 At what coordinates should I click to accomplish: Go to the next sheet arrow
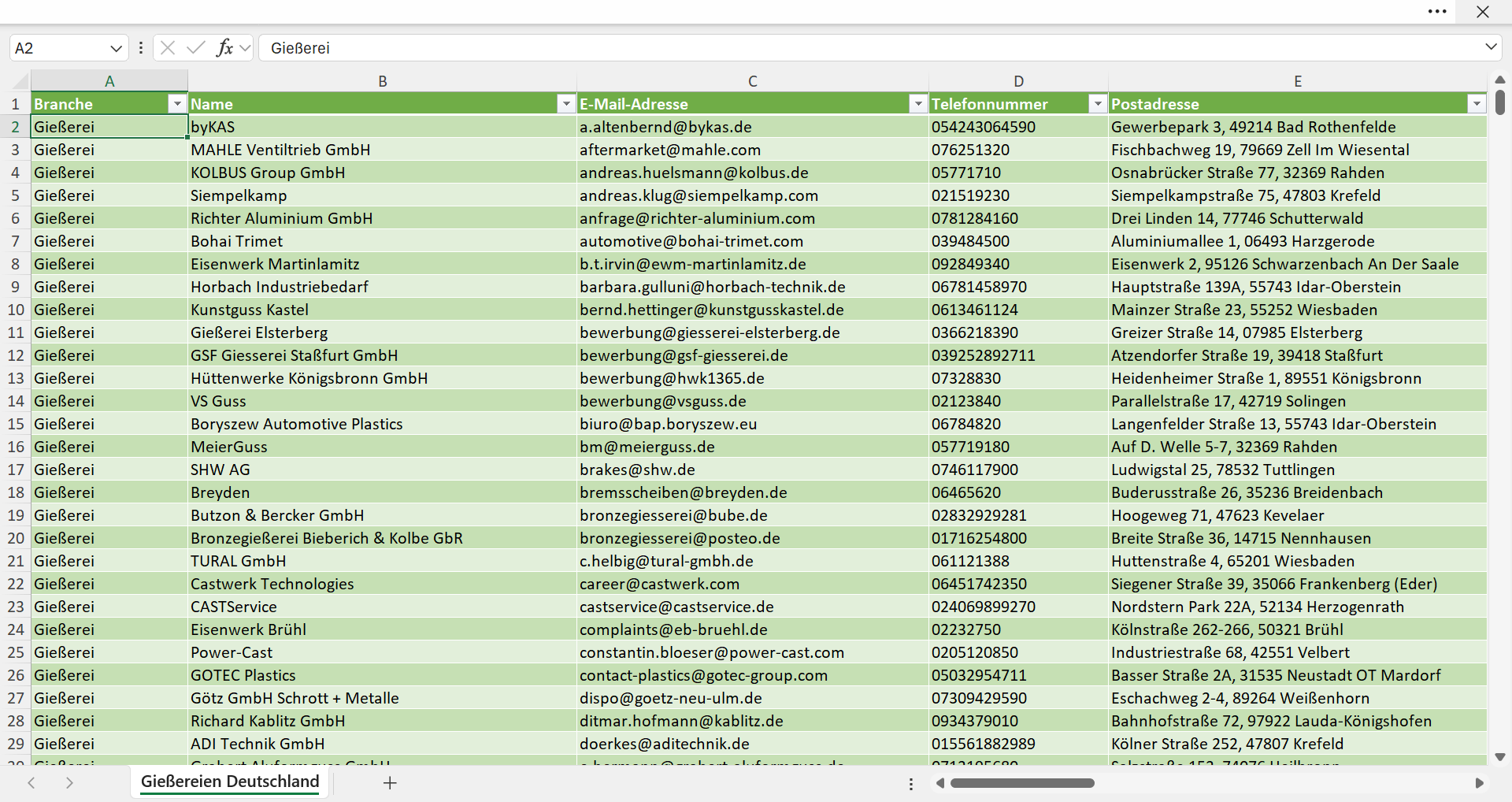[69, 782]
